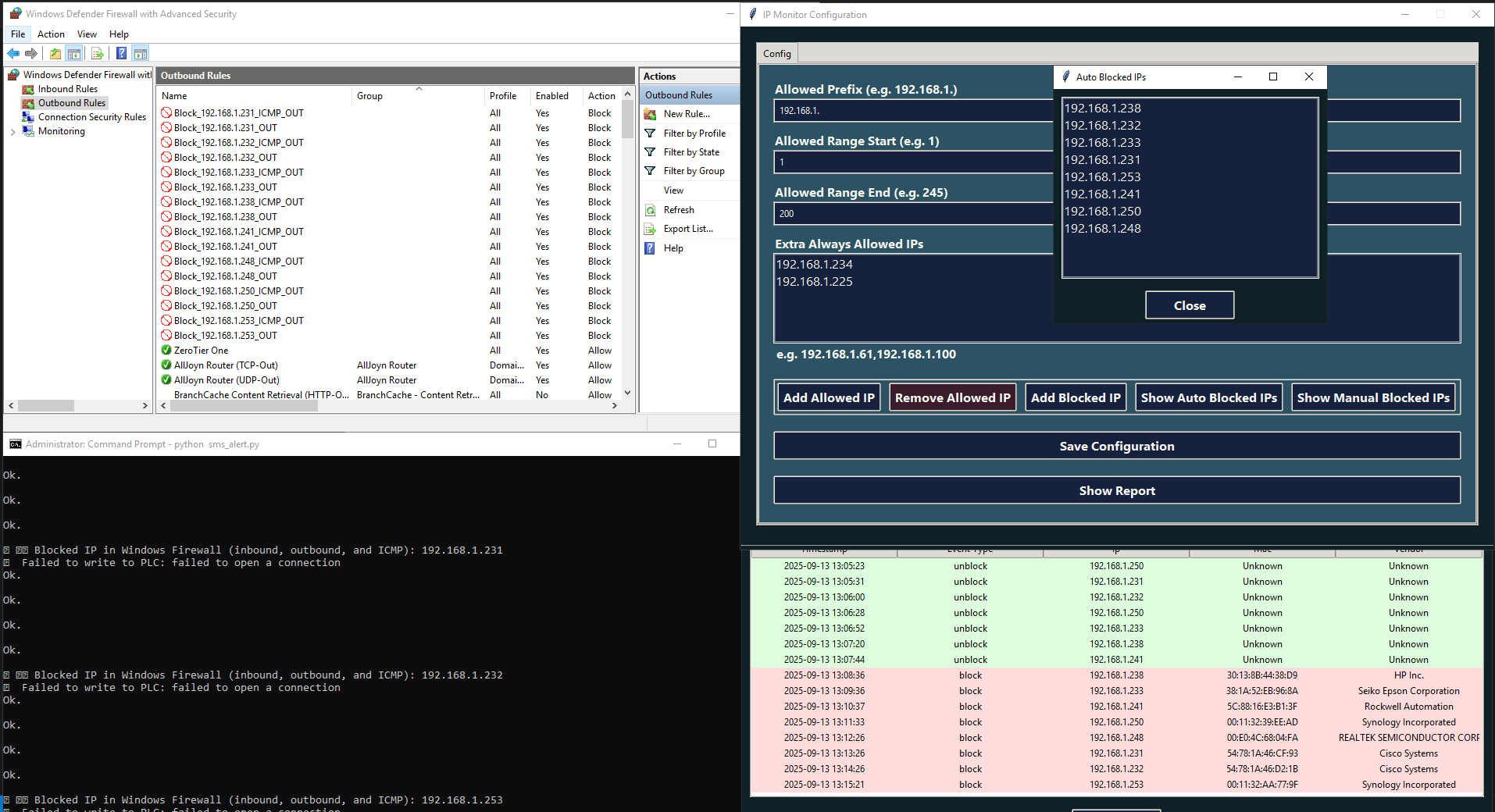Image resolution: width=1495 pixels, height=812 pixels.
Task: Switch to the Config tab
Action: (777, 53)
